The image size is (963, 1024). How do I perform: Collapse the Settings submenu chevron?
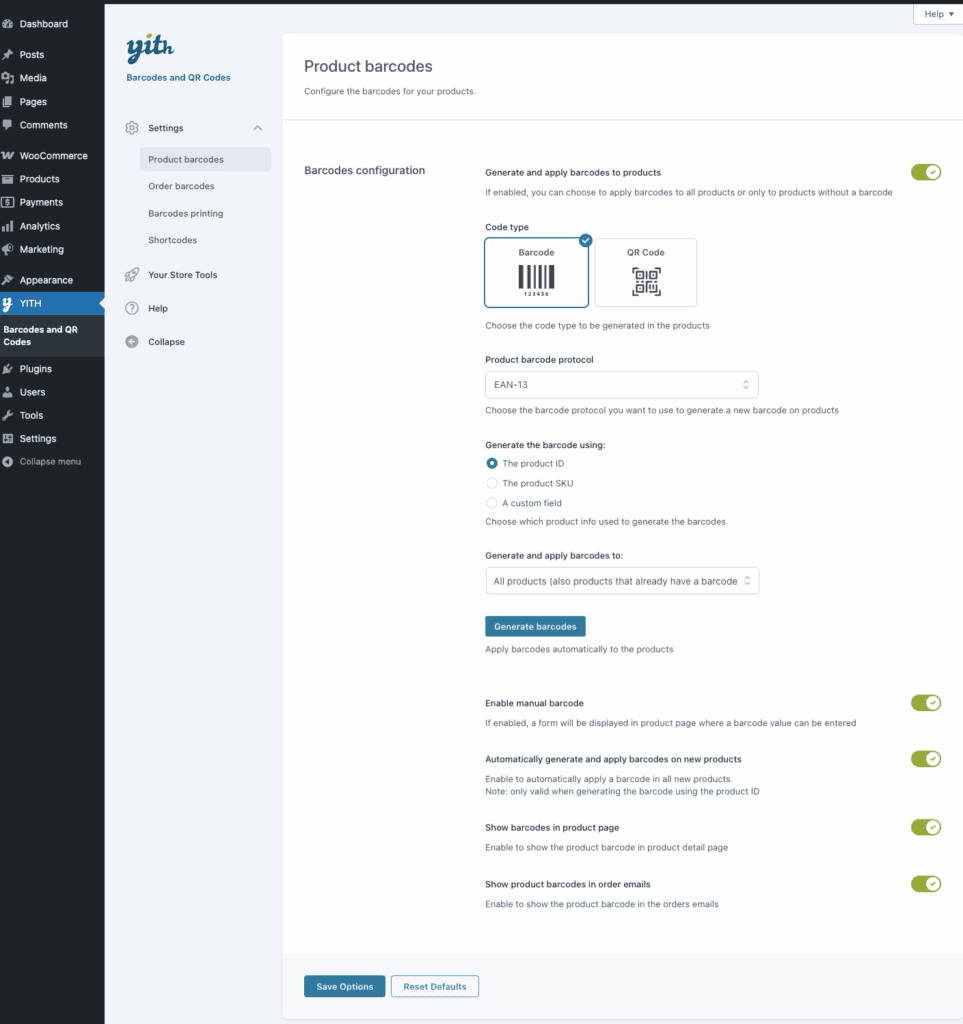click(x=258, y=128)
